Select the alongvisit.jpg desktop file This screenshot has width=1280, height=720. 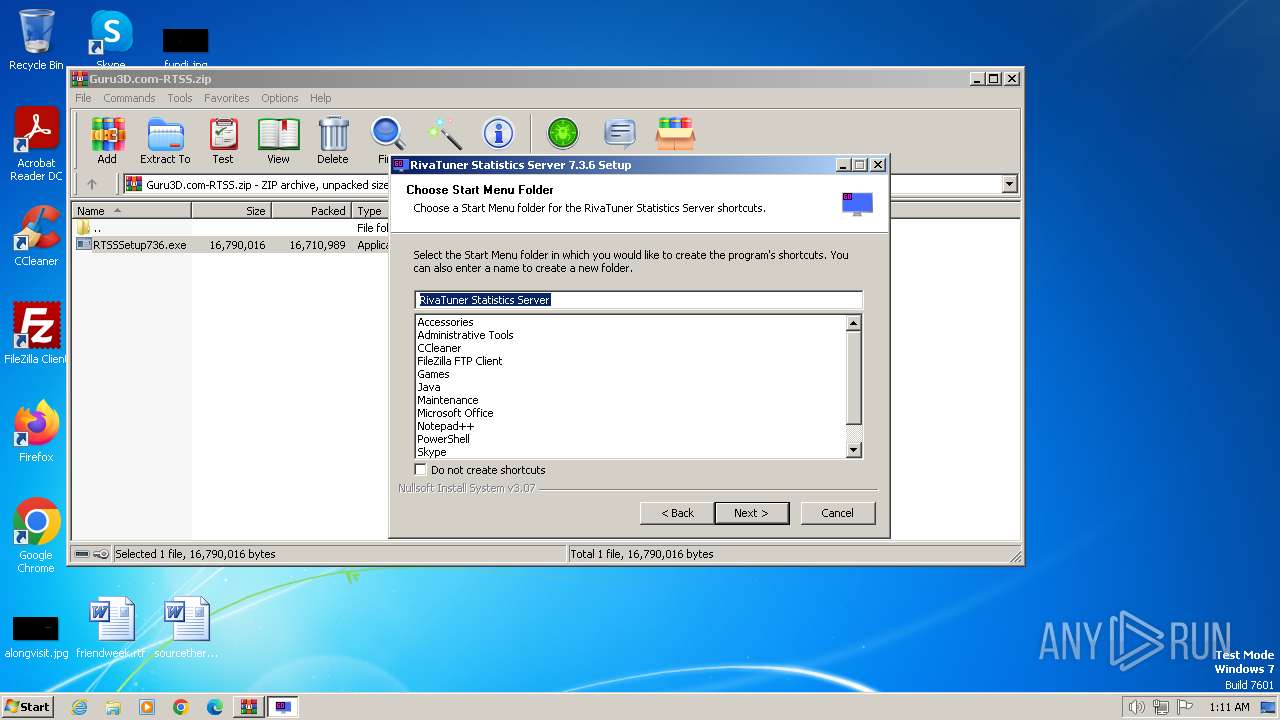pyautogui.click(x=36, y=635)
